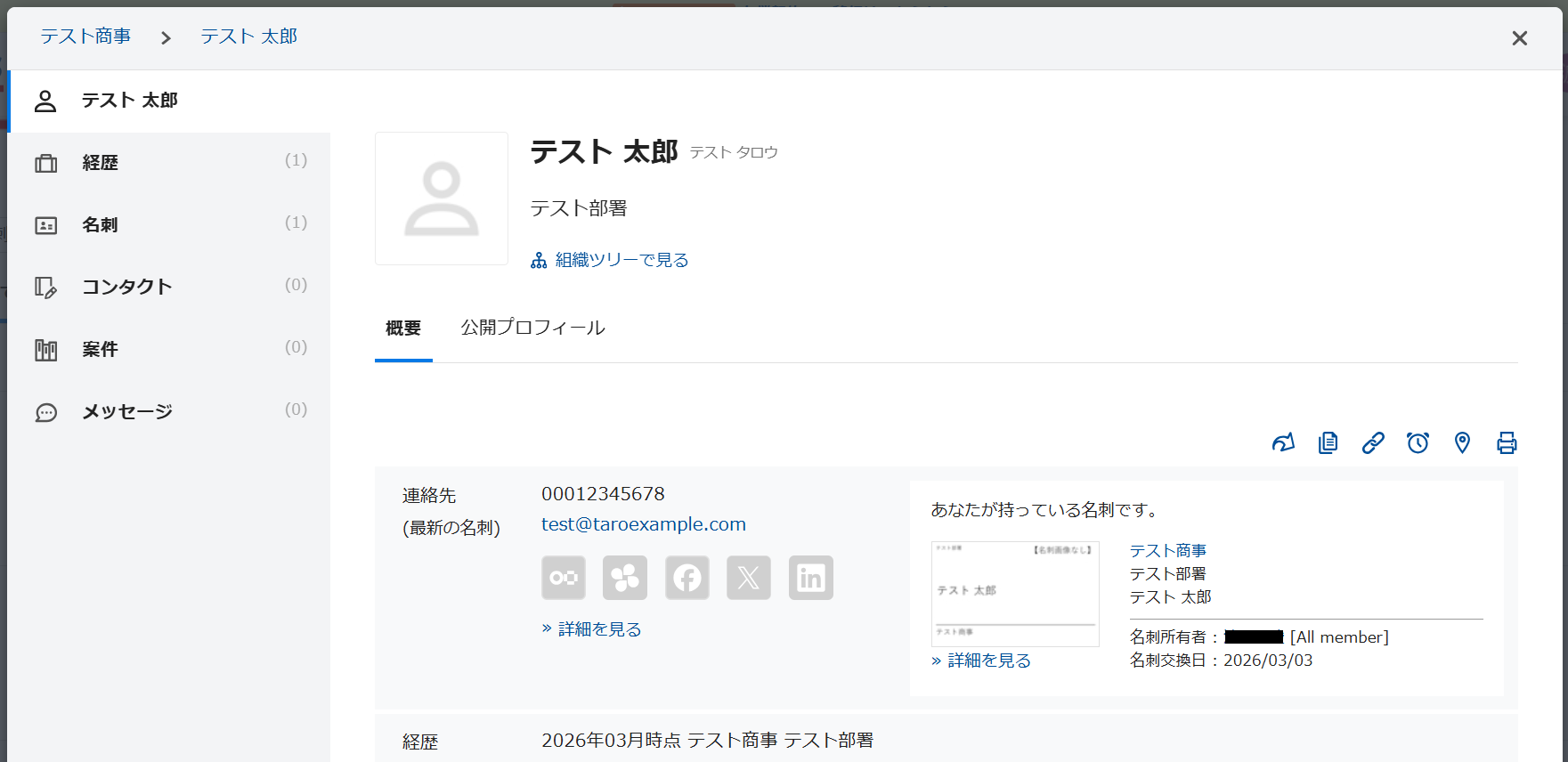Viewport: 1568px width, 762px height.
Task: Set a reminder with the alarm clock icon
Action: click(1418, 442)
